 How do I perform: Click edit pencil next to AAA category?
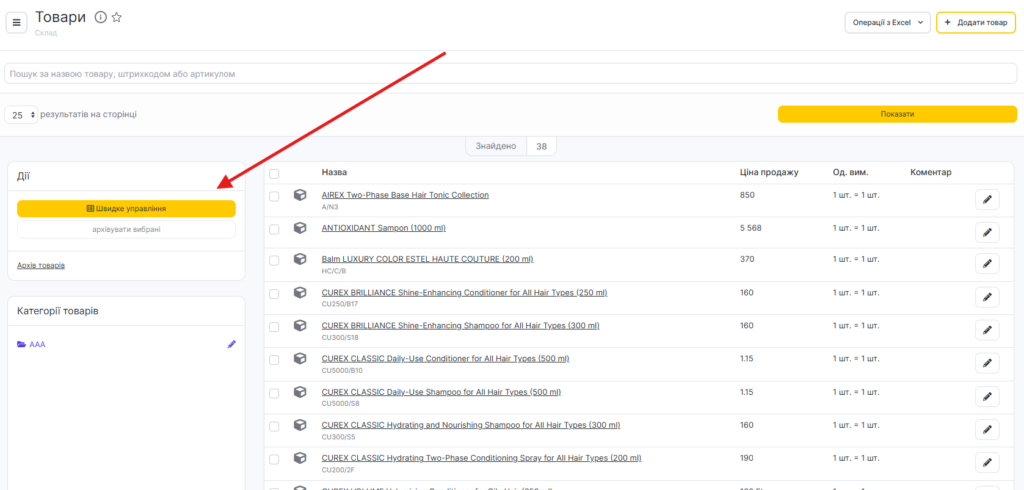(x=232, y=344)
